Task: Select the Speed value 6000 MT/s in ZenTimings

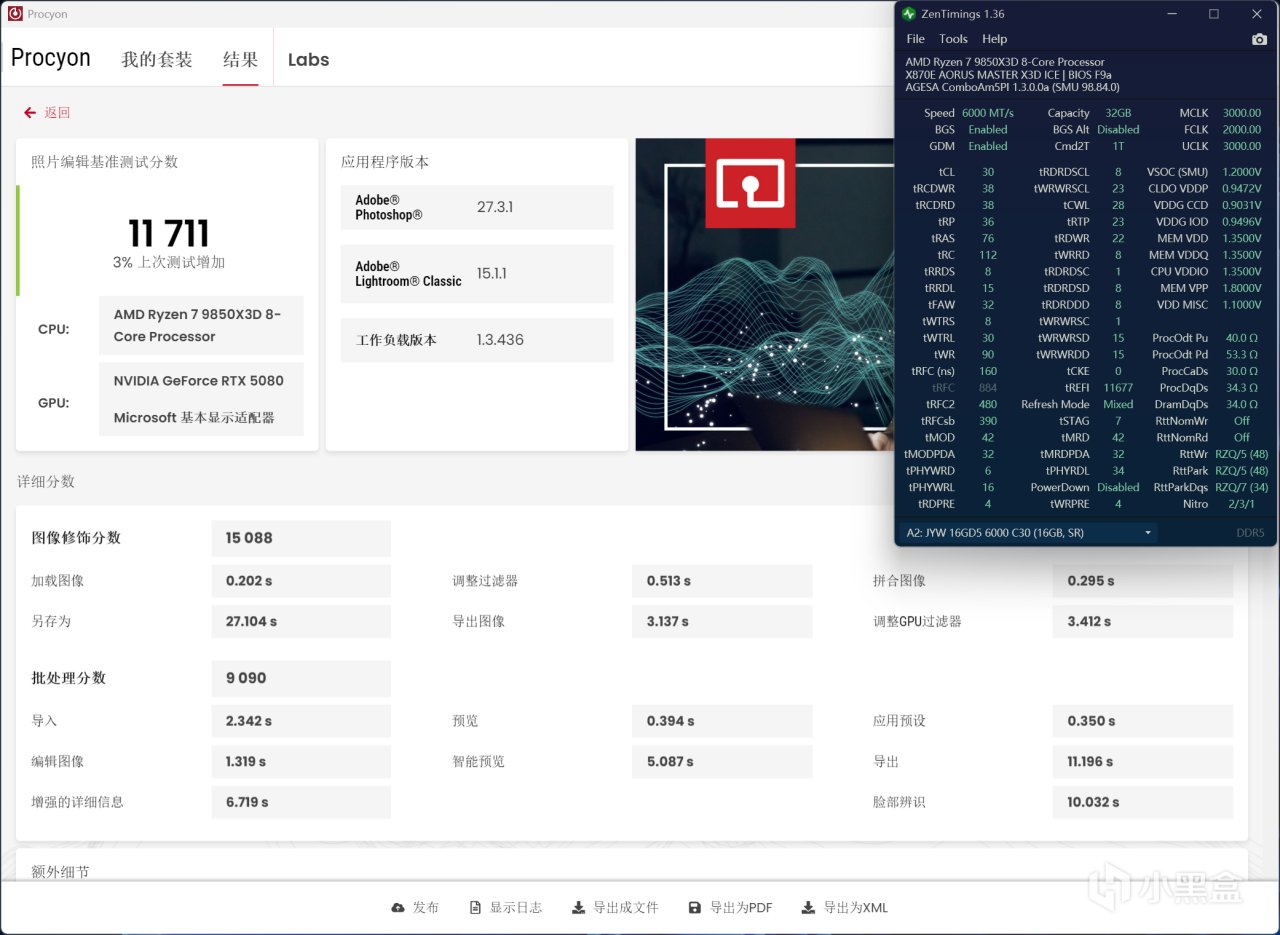Action: (988, 114)
